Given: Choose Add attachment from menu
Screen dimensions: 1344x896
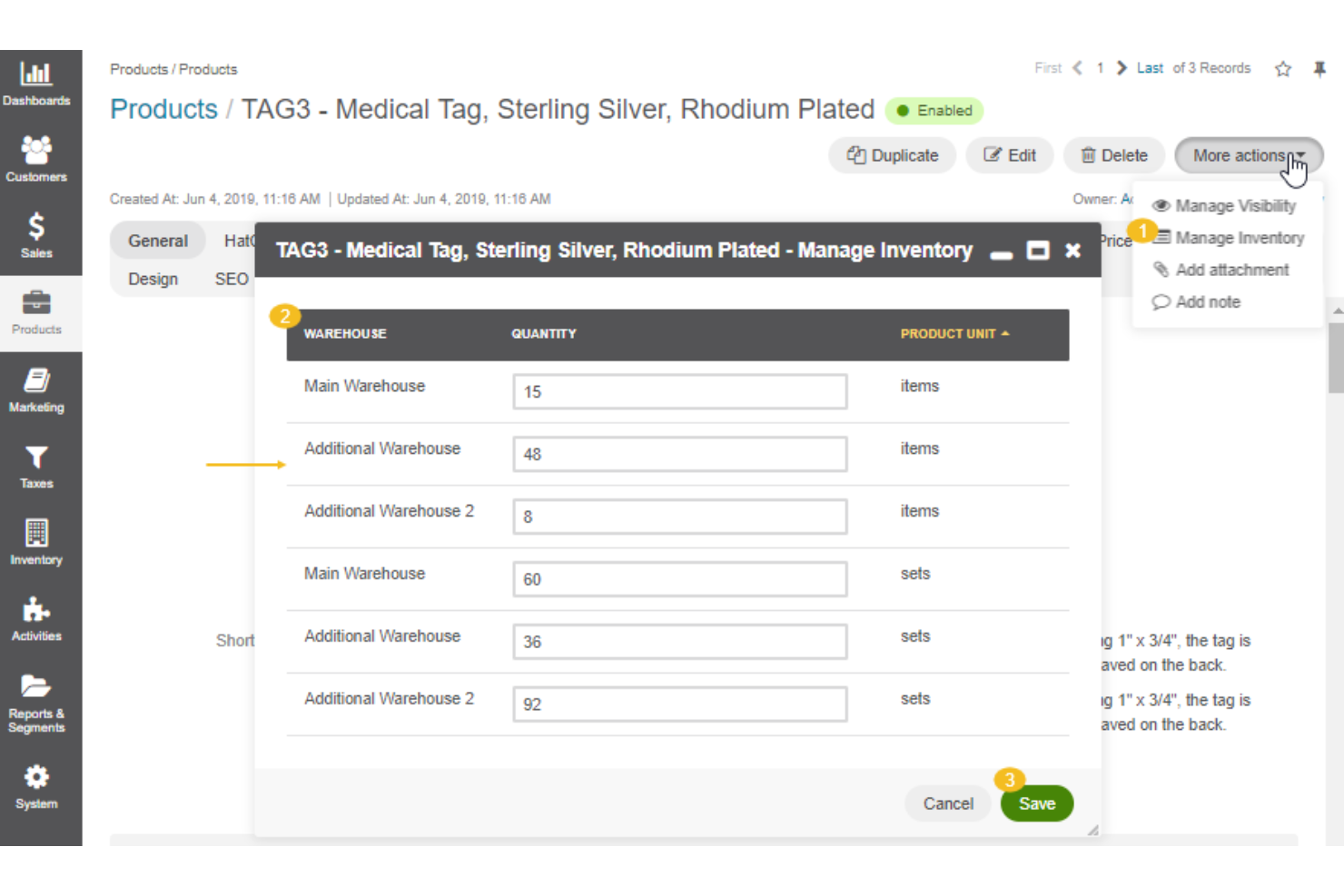Looking at the screenshot, I should 1221,270.
